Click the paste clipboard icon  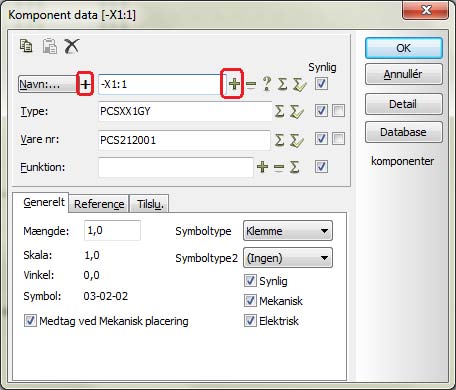pos(50,46)
